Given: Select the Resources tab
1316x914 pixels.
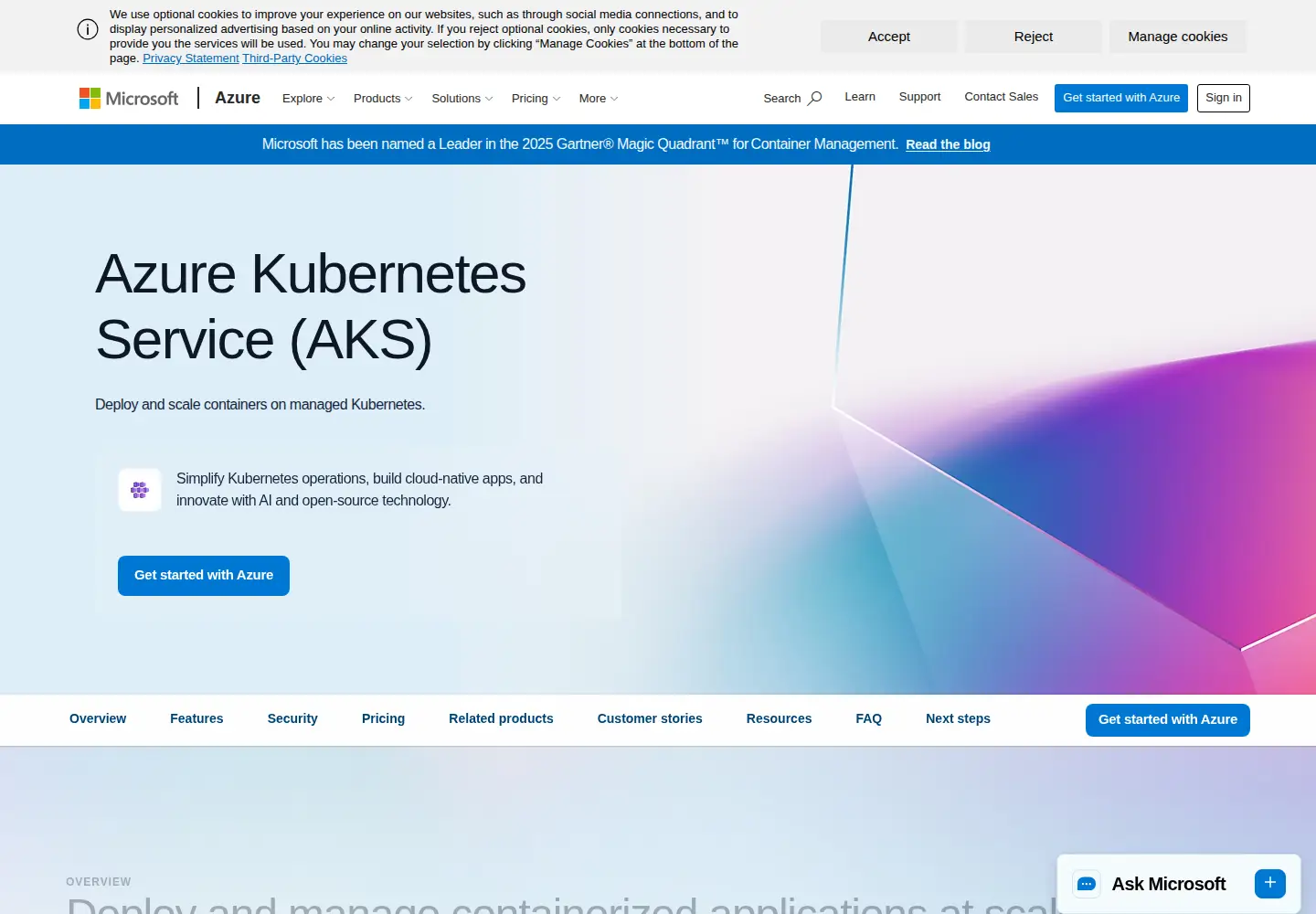Looking at the screenshot, I should coord(779,718).
